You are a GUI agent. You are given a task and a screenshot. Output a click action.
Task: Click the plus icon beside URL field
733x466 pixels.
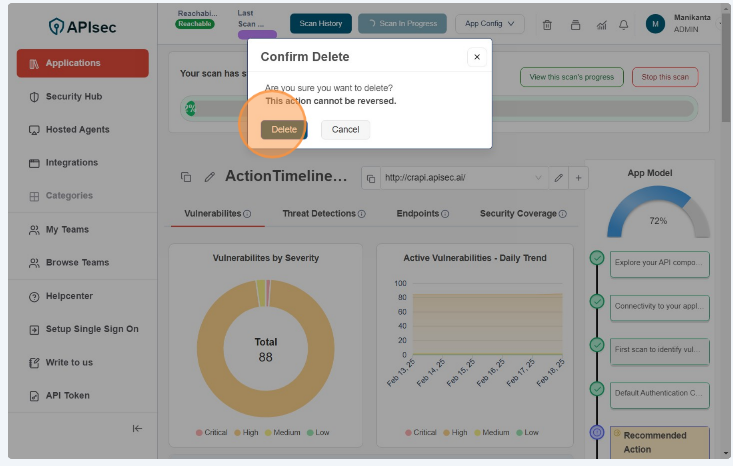[579, 178]
